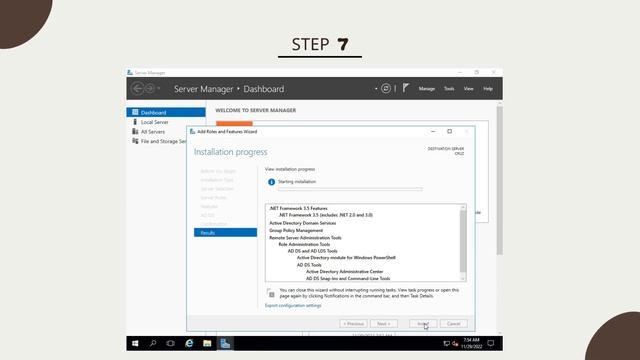Click 'AD DS Snap-Ins and Command-Line Tools' entry

point(348,278)
